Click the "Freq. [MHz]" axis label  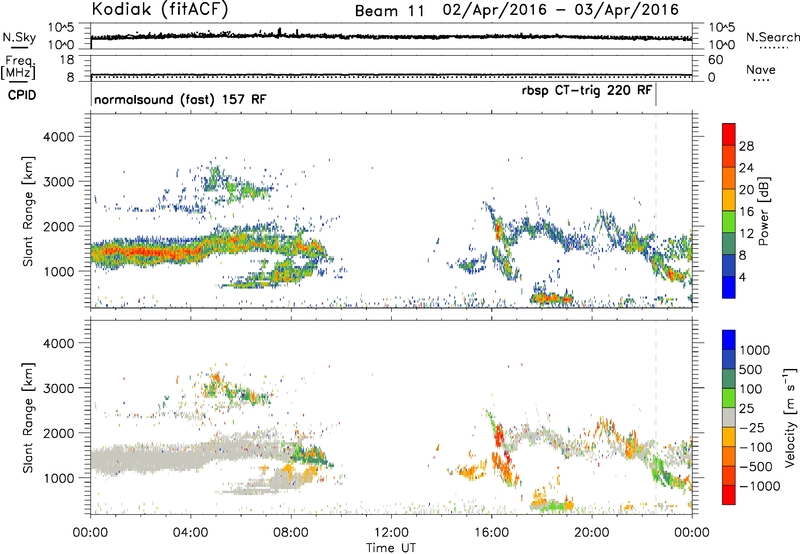coord(18,68)
